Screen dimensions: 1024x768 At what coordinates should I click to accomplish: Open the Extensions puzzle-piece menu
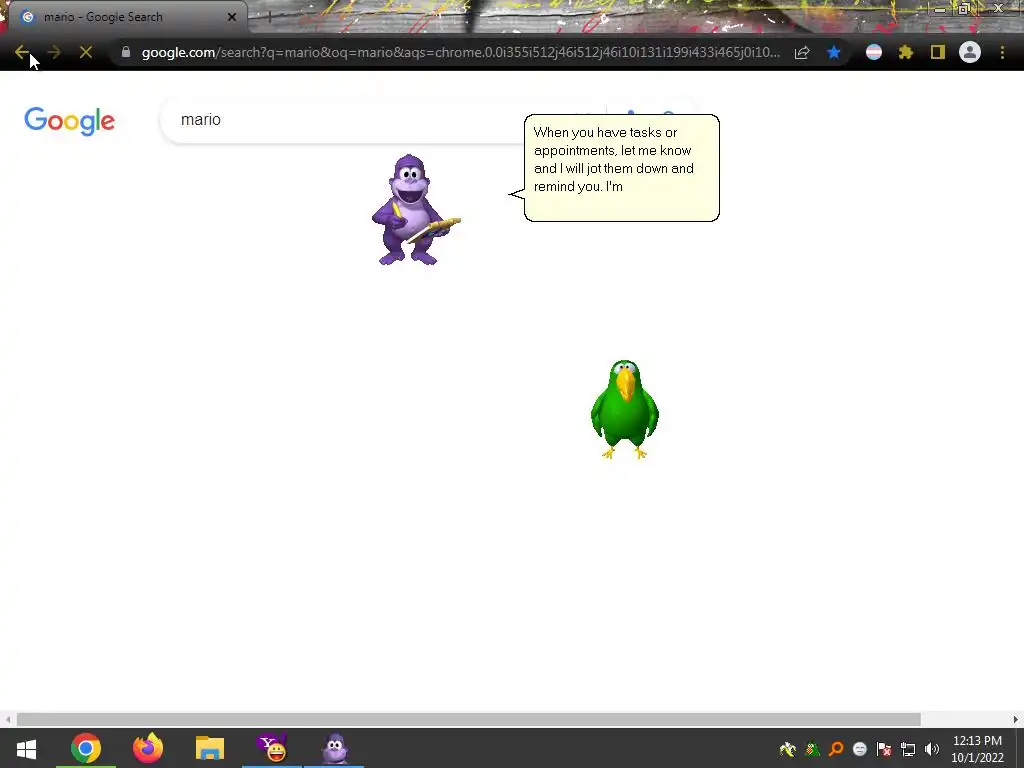(x=906, y=52)
